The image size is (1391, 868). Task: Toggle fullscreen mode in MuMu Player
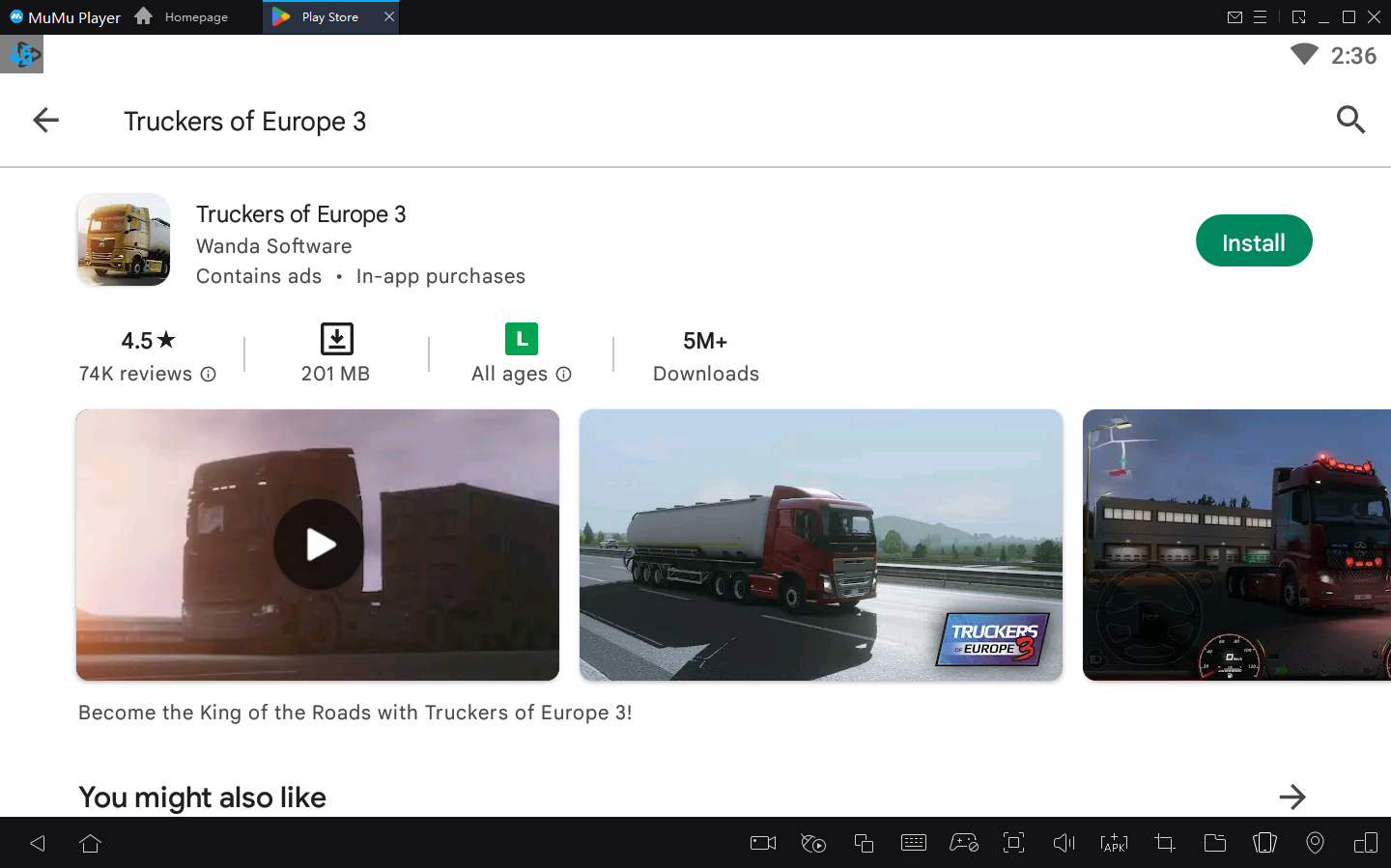pos(1013,843)
